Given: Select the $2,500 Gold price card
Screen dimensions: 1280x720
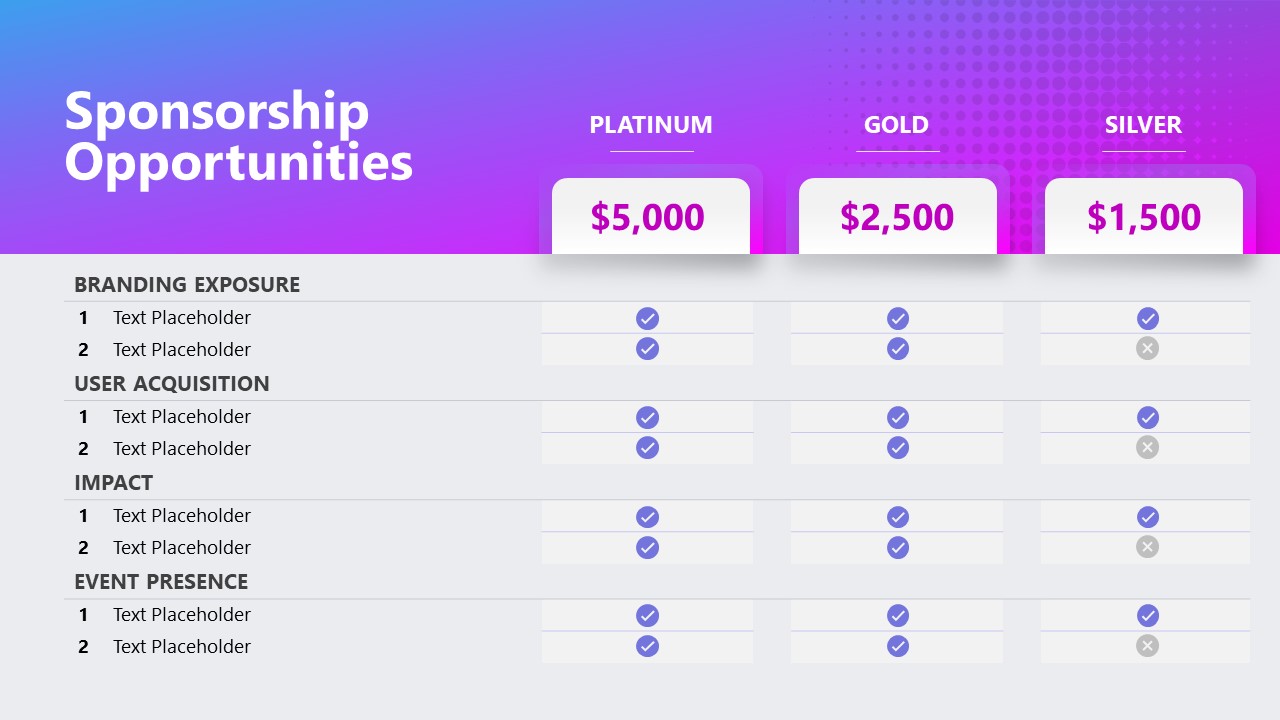Looking at the screenshot, I should [898, 216].
